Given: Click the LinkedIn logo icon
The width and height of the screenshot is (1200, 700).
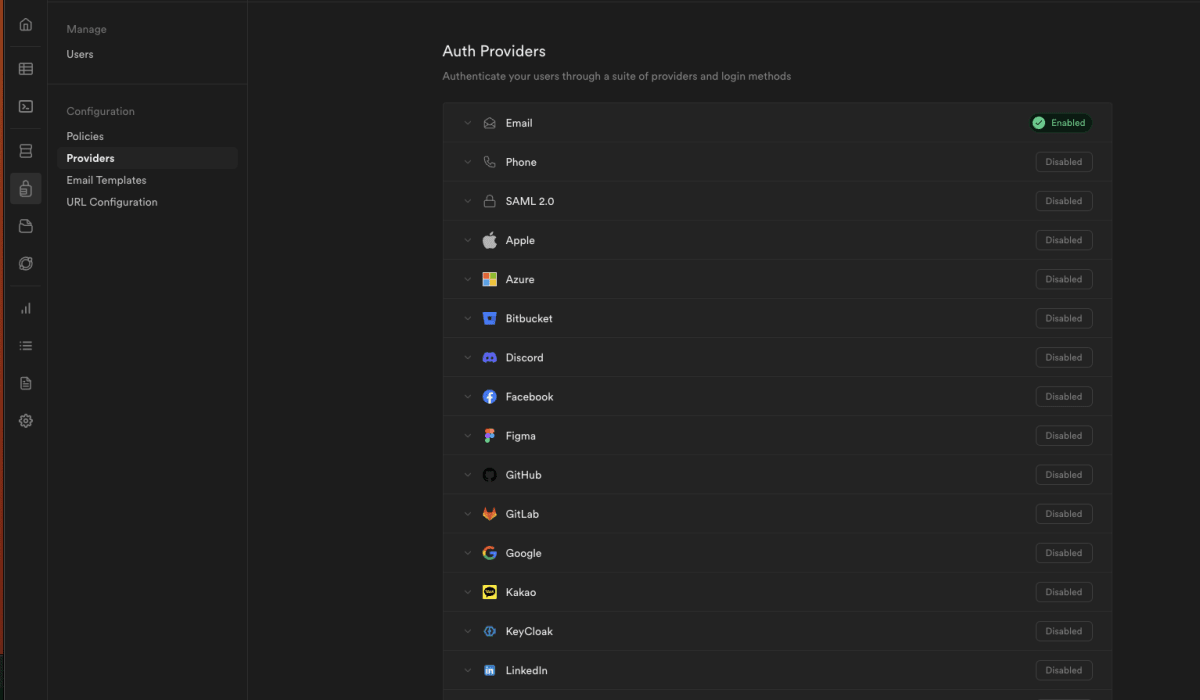Looking at the screenshot, I should pyautogui.click(x=489, y=670).
